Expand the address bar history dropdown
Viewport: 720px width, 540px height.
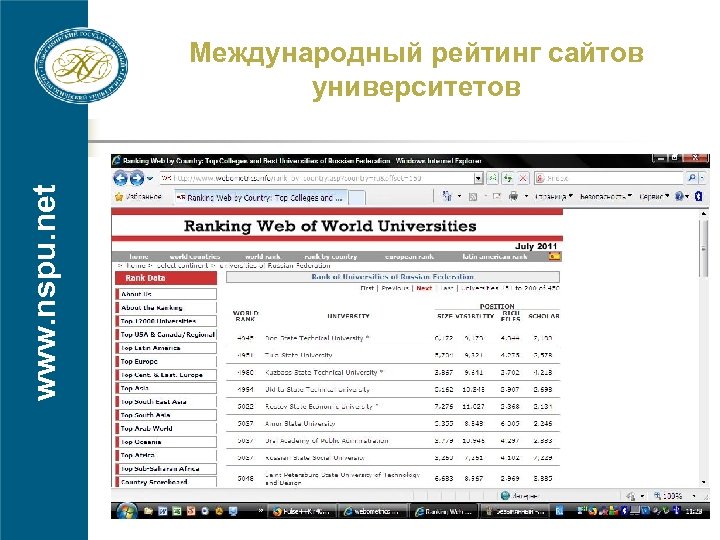click(x=479, y=178)
